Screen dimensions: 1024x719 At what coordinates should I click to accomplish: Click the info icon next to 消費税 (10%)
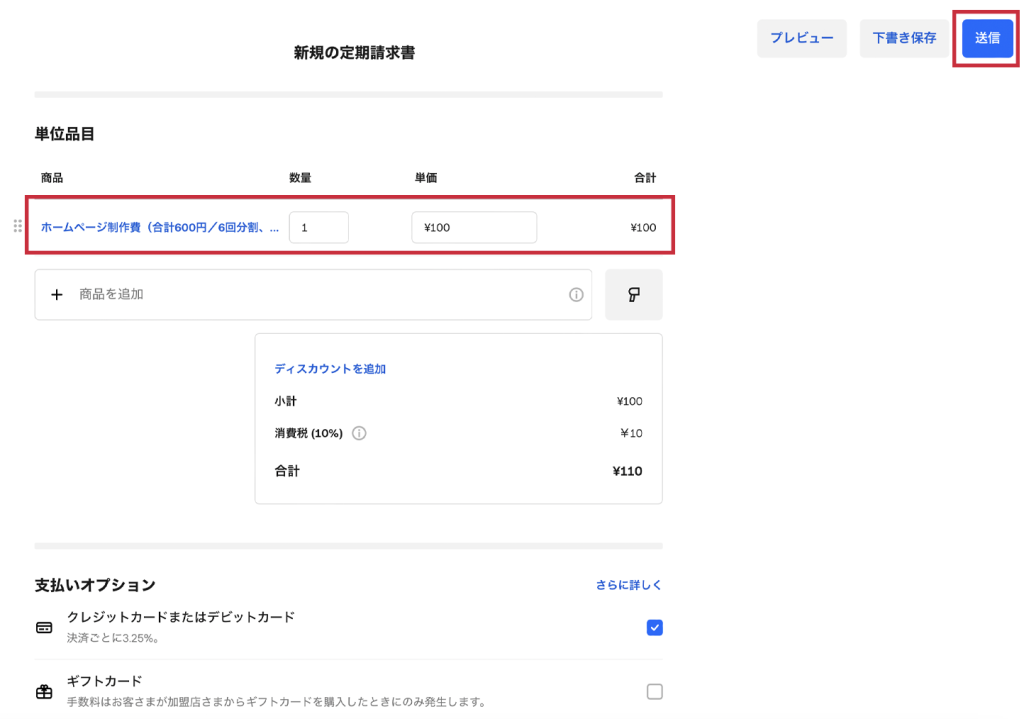(x=359, y=433)
